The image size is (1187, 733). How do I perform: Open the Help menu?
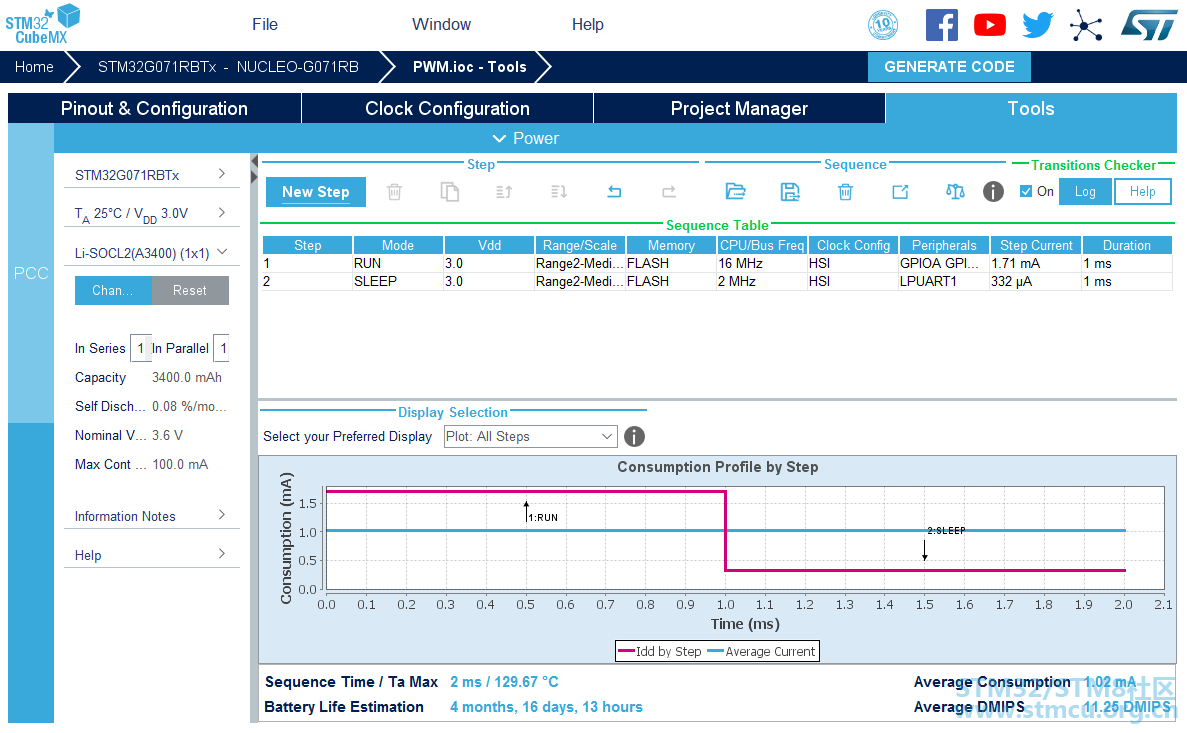coord(587,24)
